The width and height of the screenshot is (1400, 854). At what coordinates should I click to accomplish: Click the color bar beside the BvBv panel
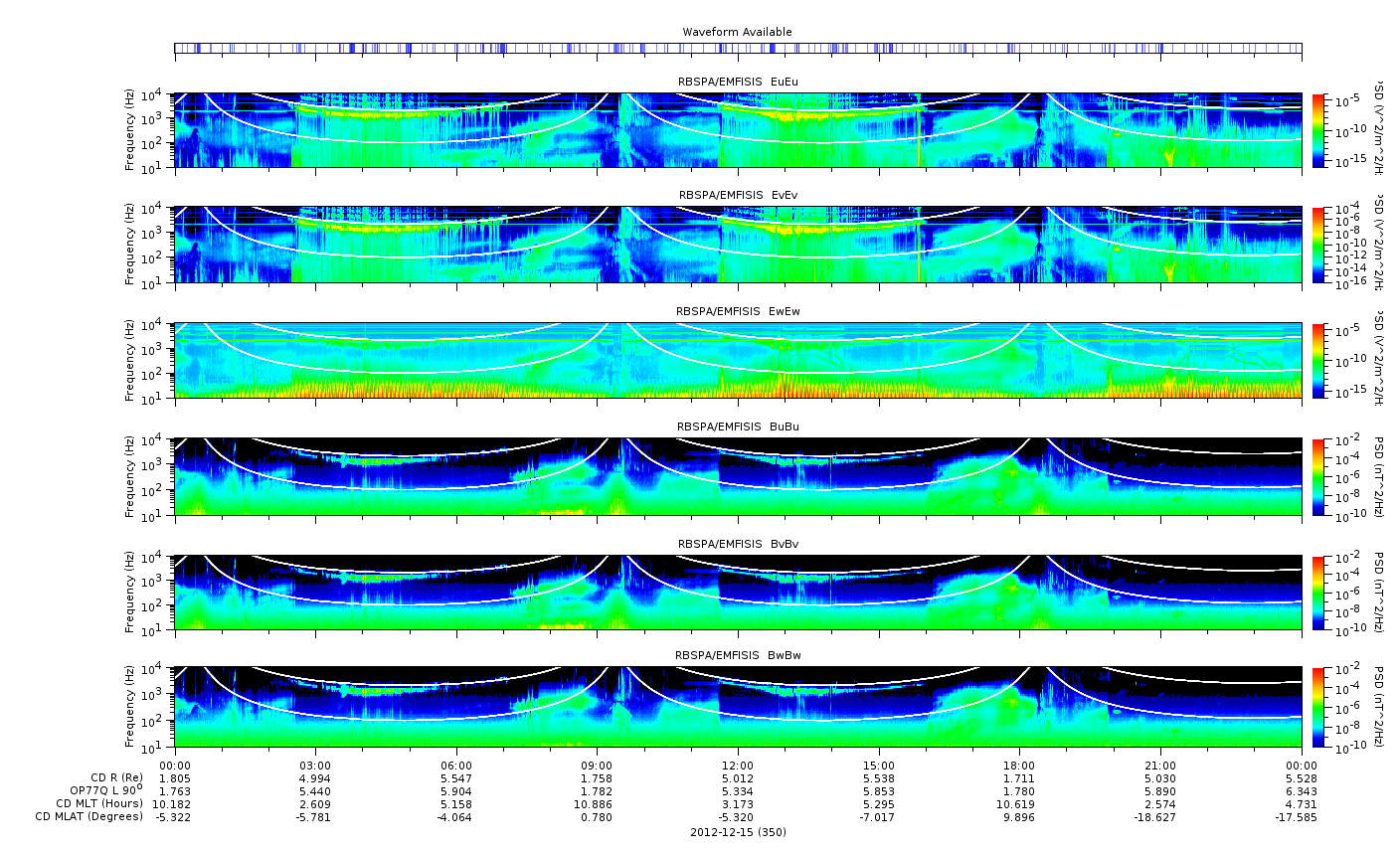click(x=1319, y=593)
